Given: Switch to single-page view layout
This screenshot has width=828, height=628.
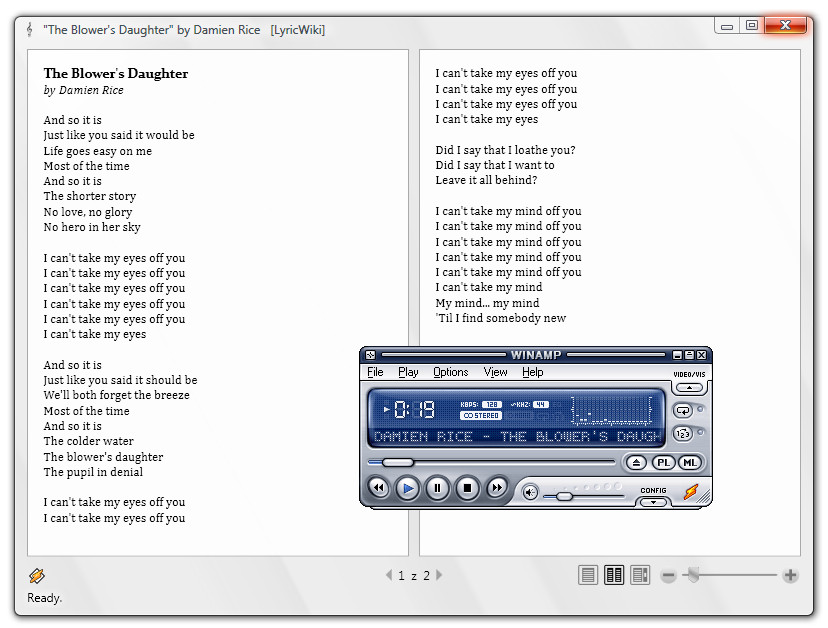Looking at the screenshot, I should (588, 575).
